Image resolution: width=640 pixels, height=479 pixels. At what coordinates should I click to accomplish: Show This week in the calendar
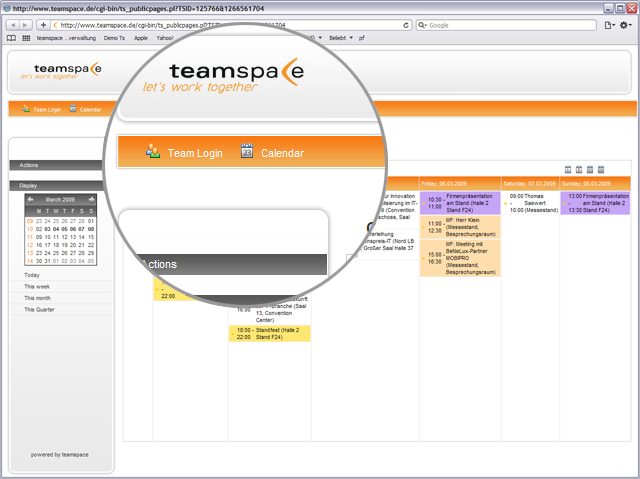click(x=37, y=286)
